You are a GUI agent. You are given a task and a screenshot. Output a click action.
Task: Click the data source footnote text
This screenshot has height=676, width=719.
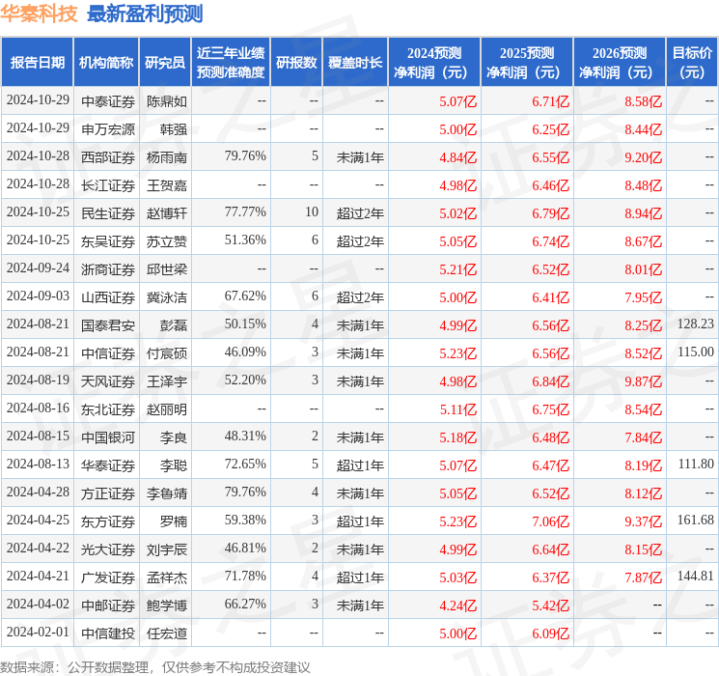[x=155, y=667]
